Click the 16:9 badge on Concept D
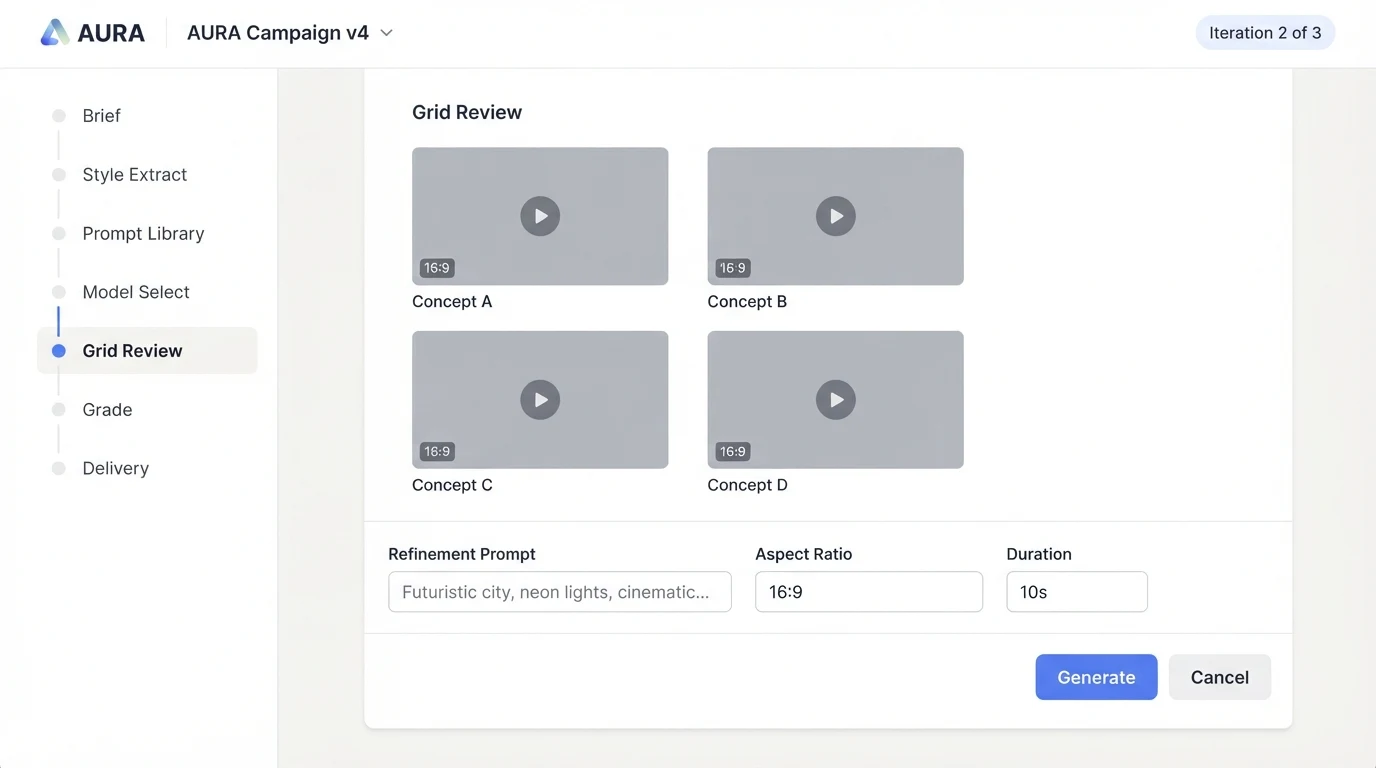Screen dimensions: 1376x768 coord(733,451)
